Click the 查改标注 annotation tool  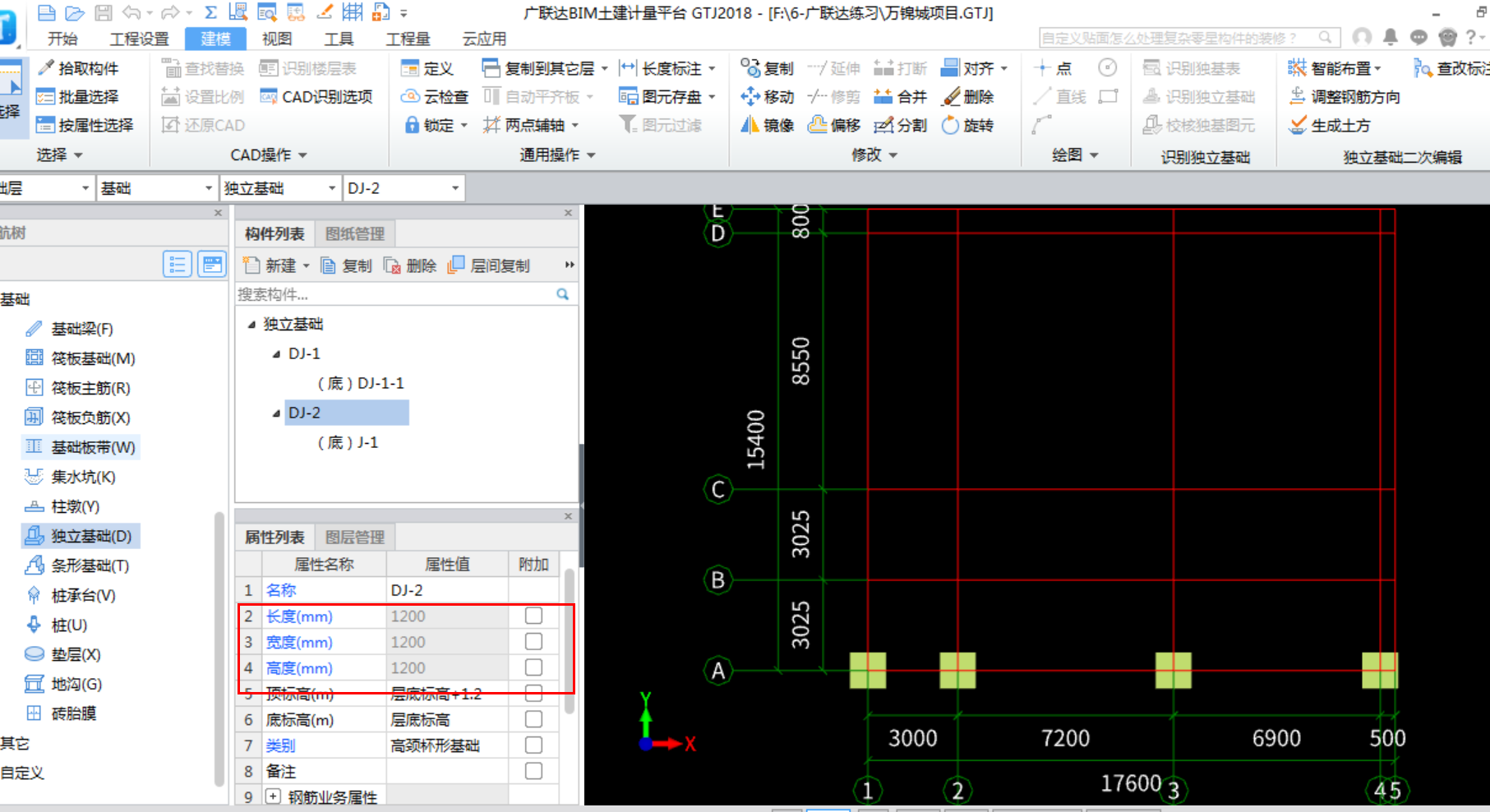point(1451,68)
